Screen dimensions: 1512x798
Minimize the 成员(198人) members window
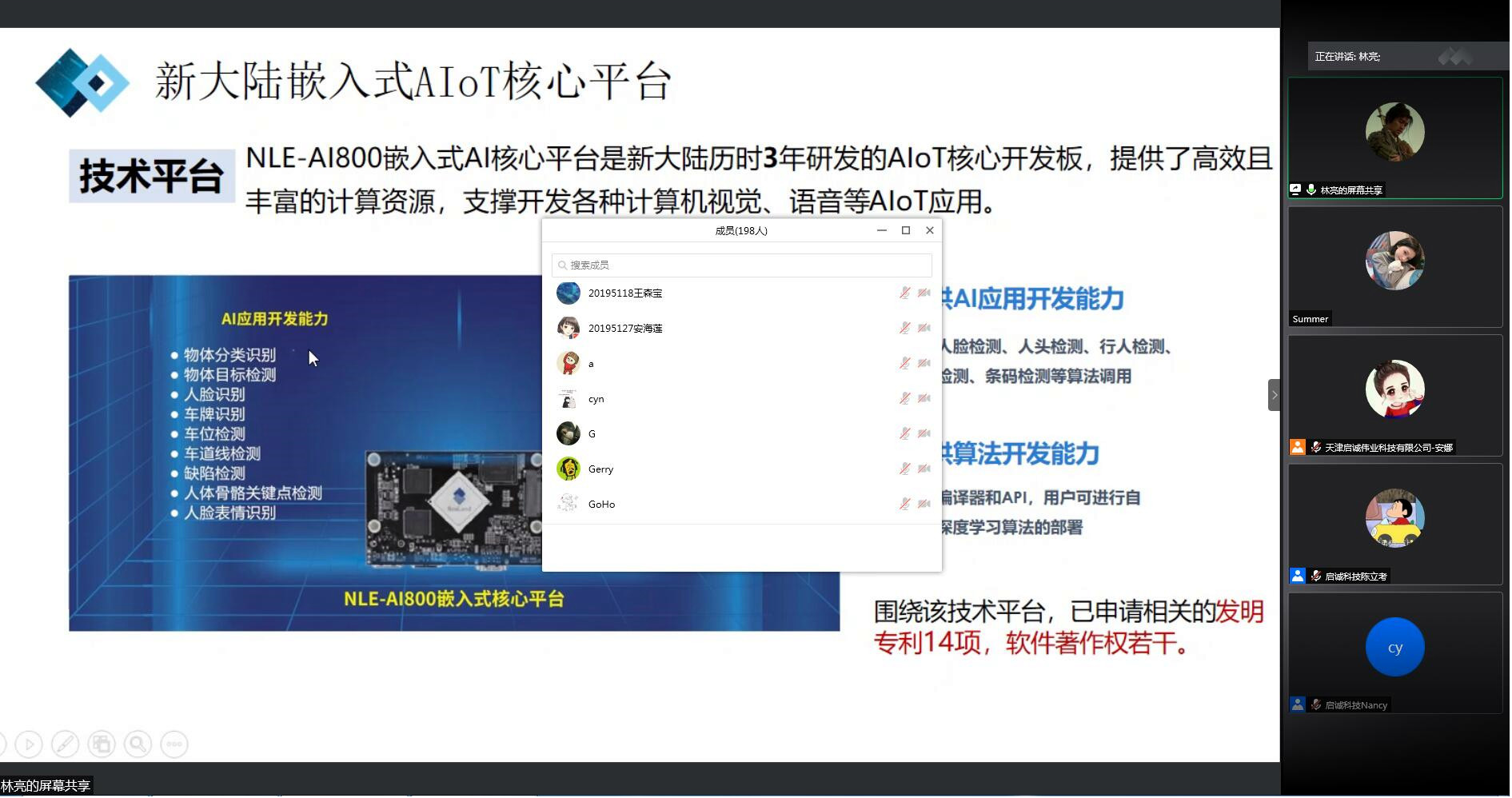coord(882,230)
